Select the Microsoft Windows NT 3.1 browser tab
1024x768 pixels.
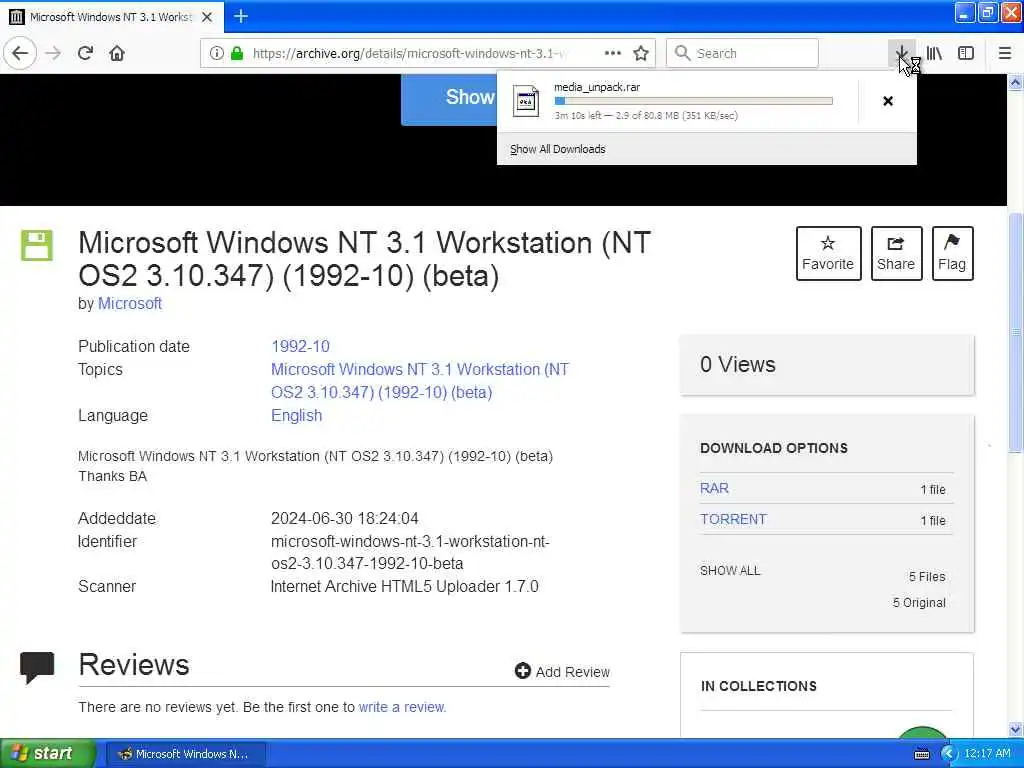pos(112,17)
